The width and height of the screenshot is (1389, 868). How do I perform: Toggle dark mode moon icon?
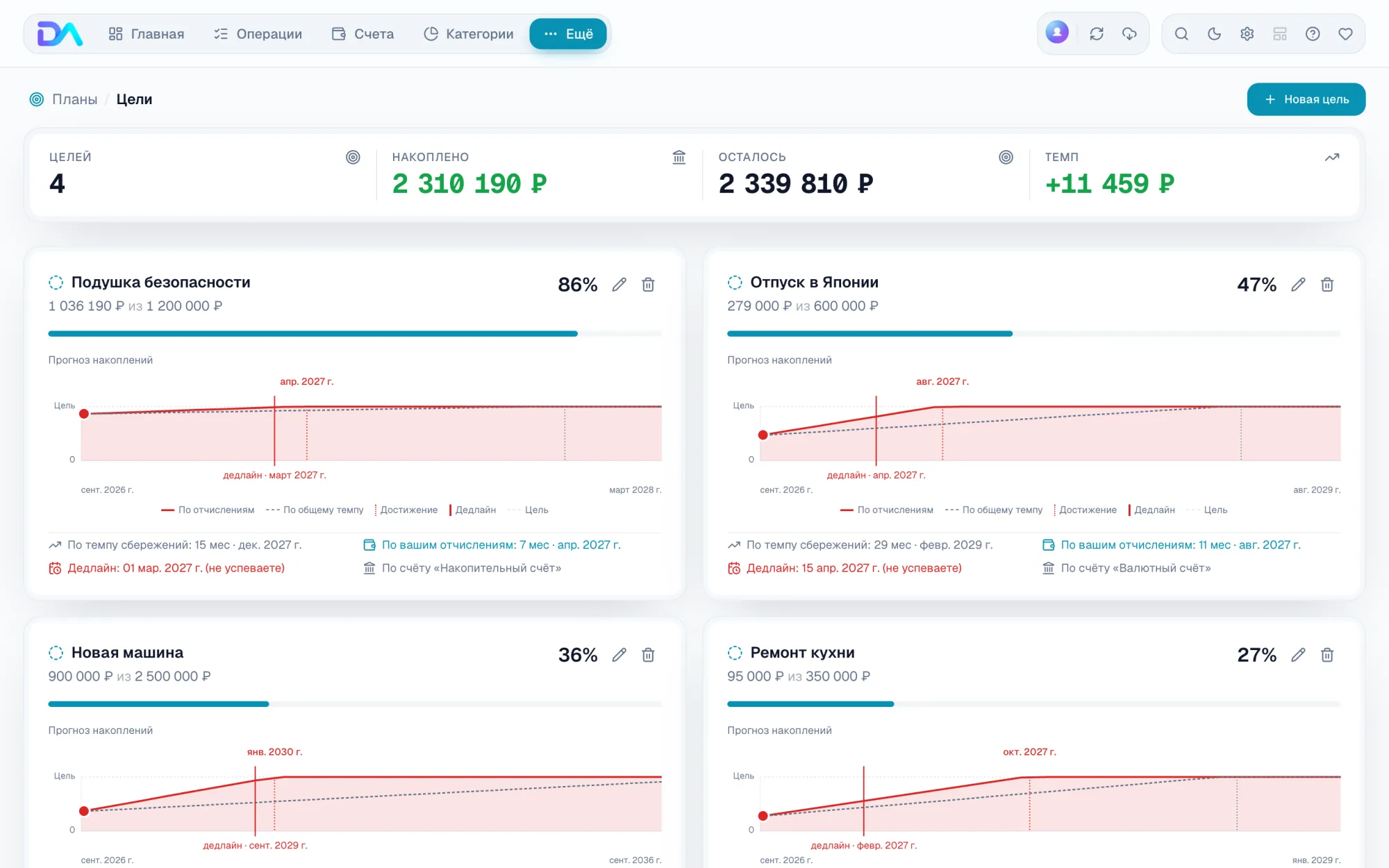click(1214, 34)
